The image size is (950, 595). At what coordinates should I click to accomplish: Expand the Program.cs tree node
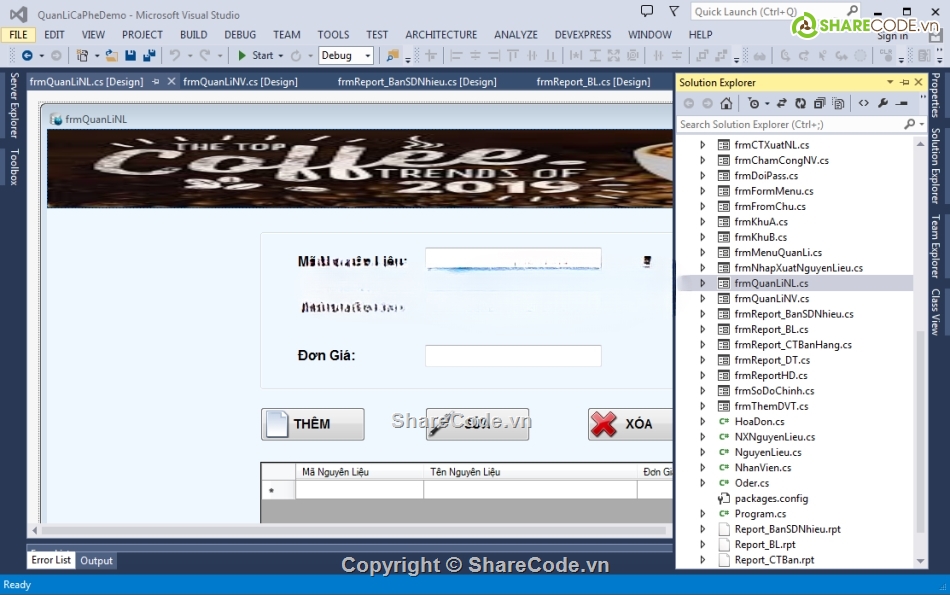click(x=703, y=513)
